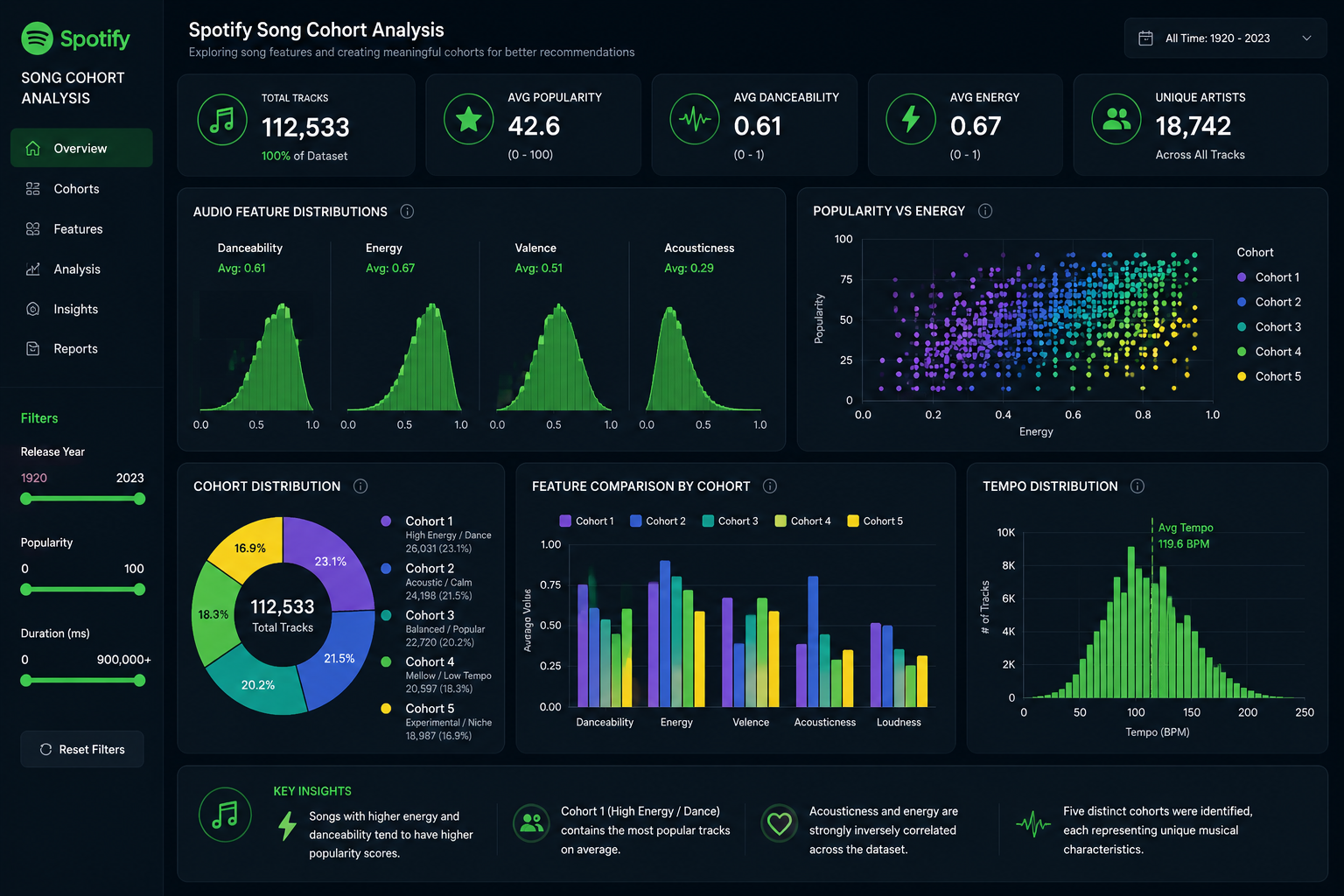Open the Features section

coord(81,229)
